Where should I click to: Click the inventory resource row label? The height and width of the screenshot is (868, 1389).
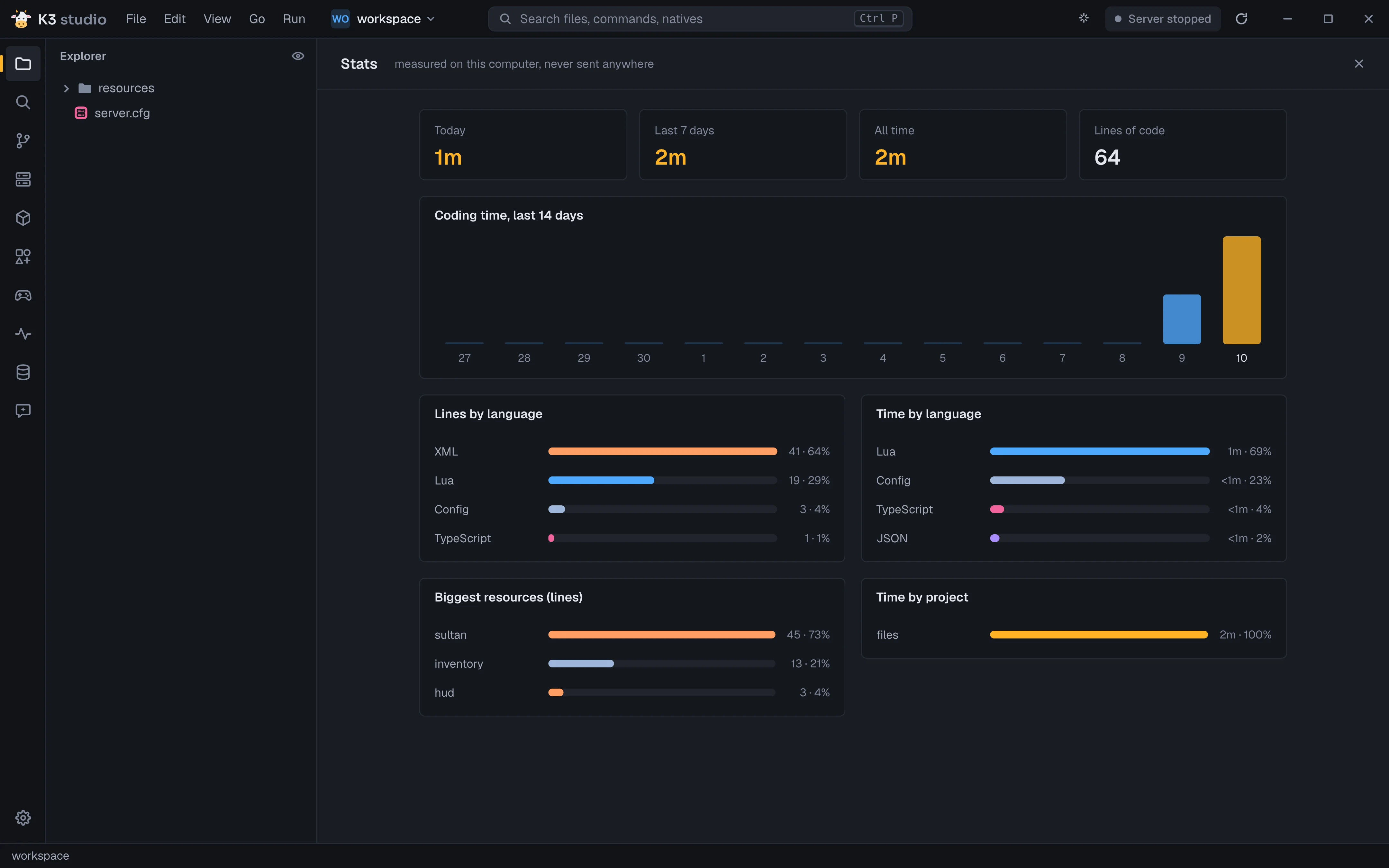pyautogui.click(x=458, y=664)
